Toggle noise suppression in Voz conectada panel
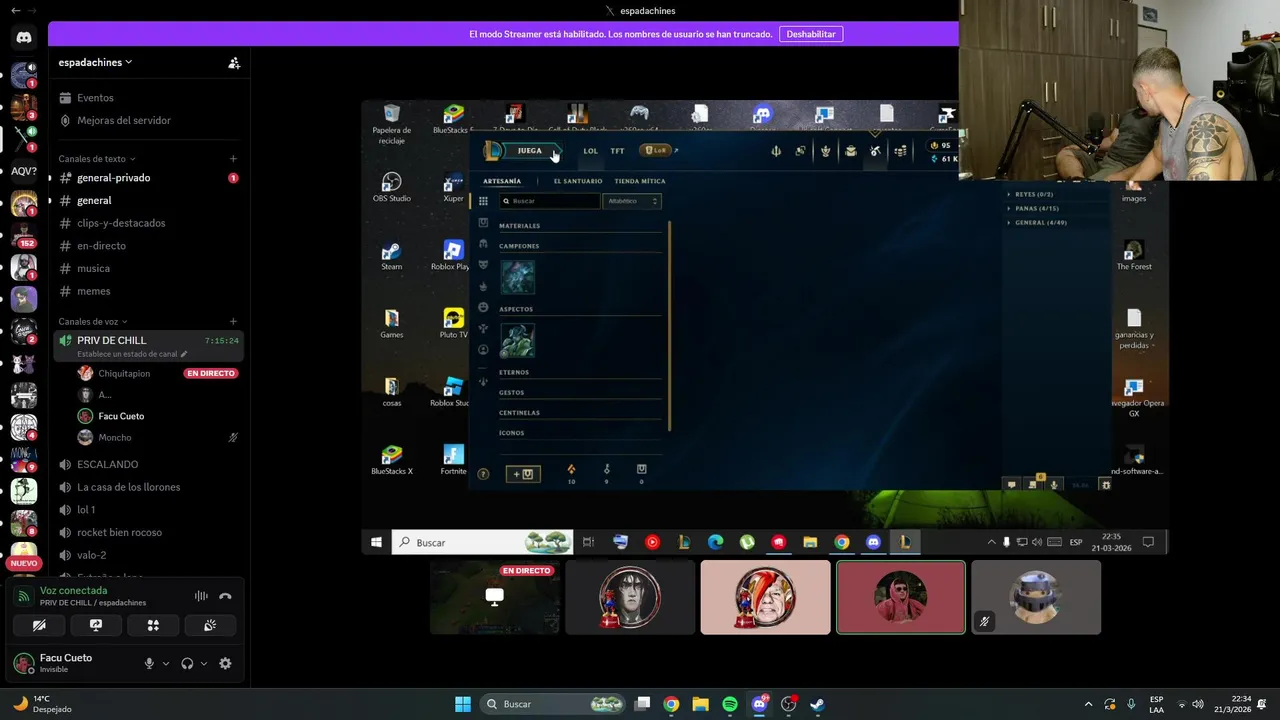Screen dimensions: 1280x720 point(201,596)
